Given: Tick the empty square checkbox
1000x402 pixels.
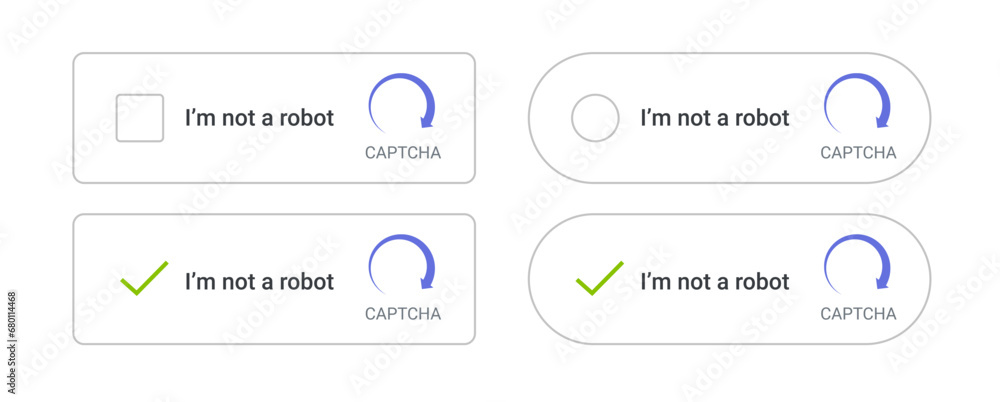Looking at the screenshot, I should pos(140,118).
